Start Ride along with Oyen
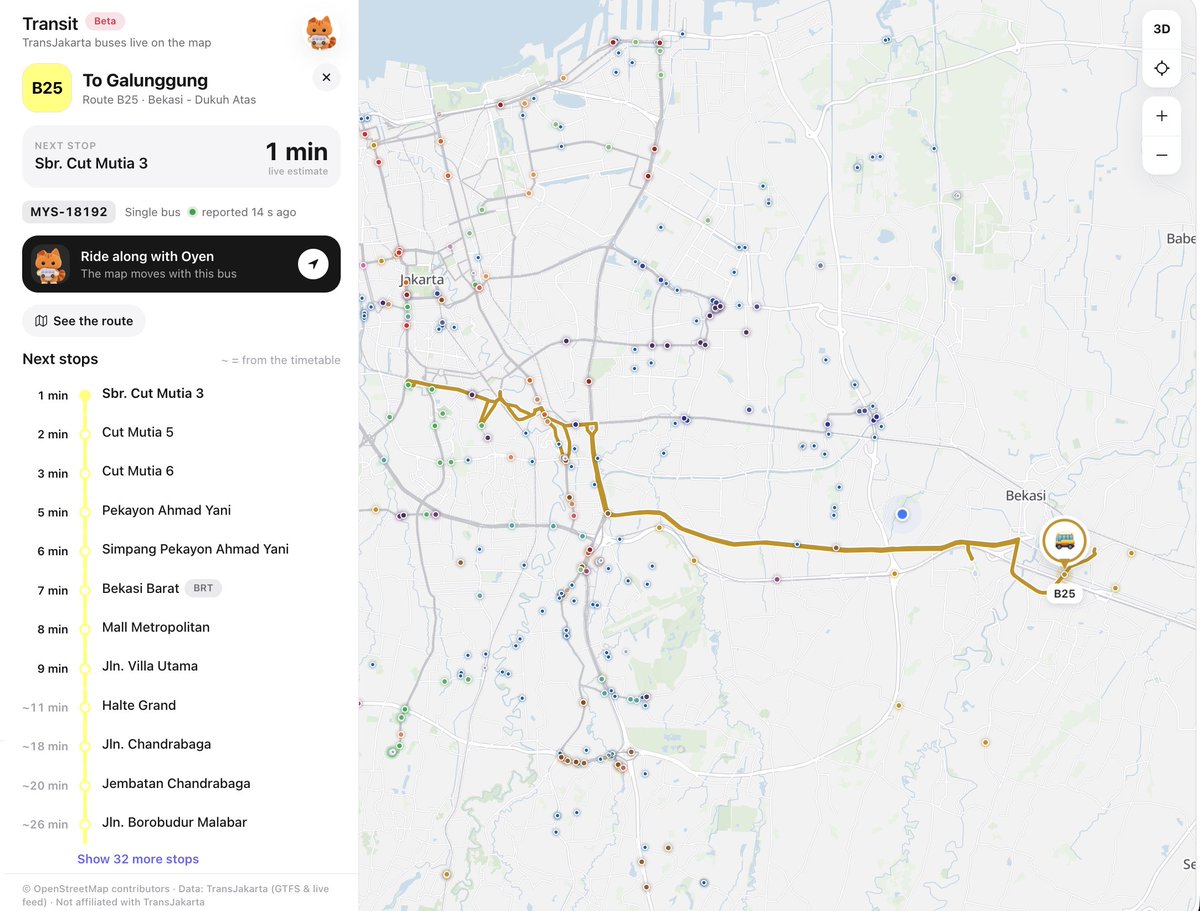 (x=181, y=264)
